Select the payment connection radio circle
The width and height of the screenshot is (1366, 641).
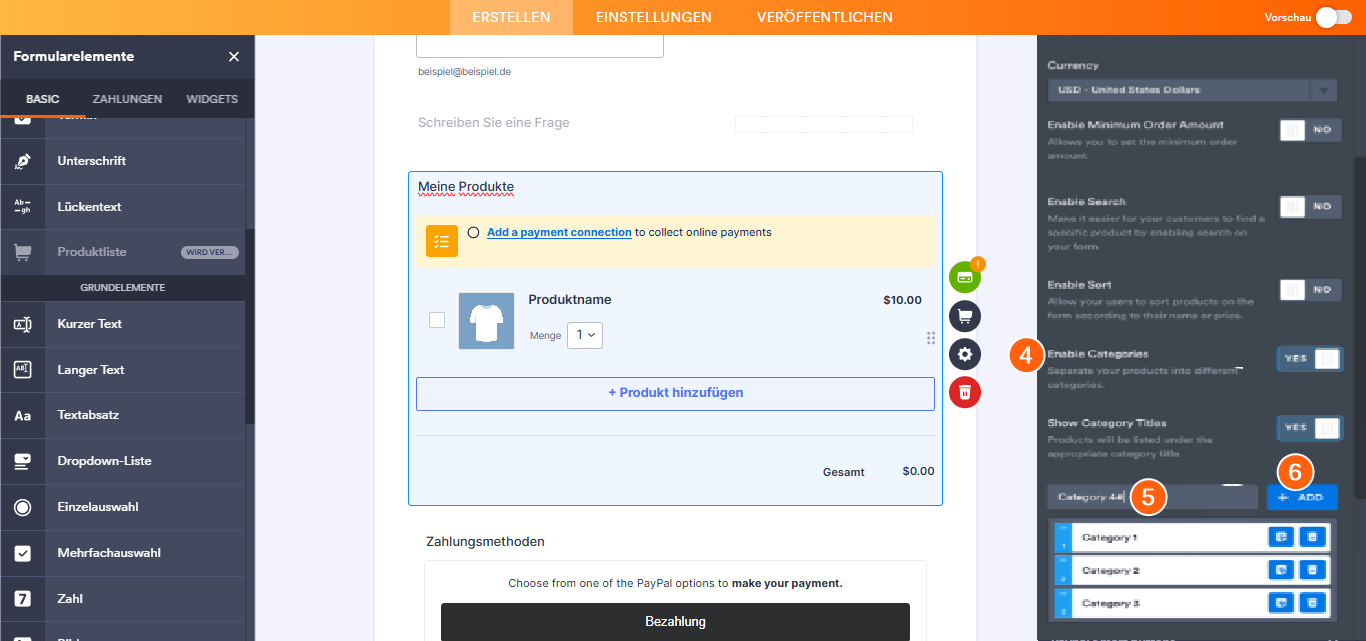pyautogui.click(x=473, y=233)
